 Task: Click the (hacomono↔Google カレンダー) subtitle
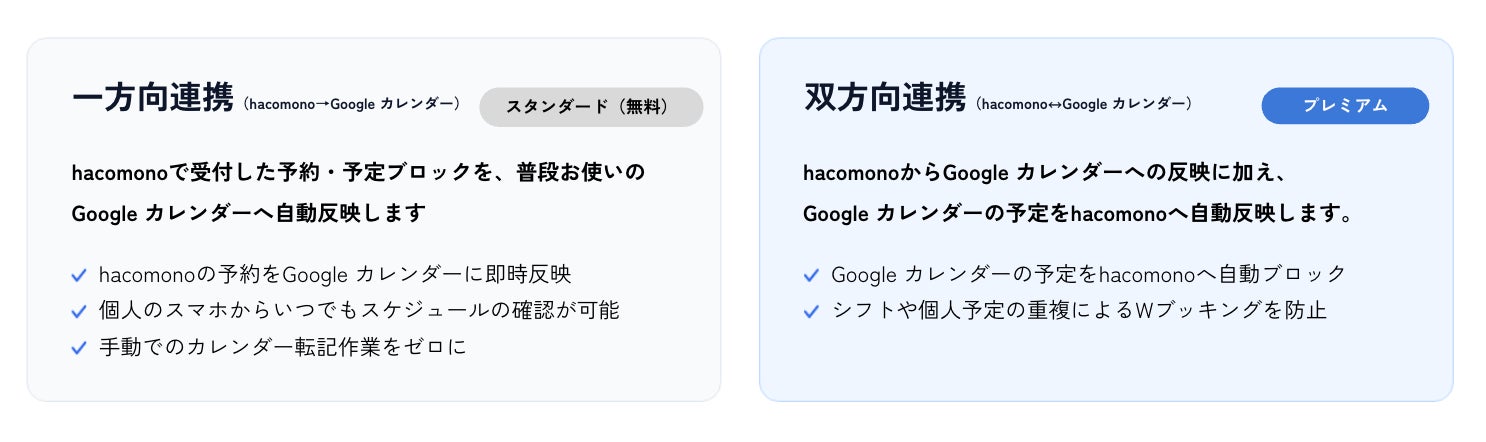1084,104
